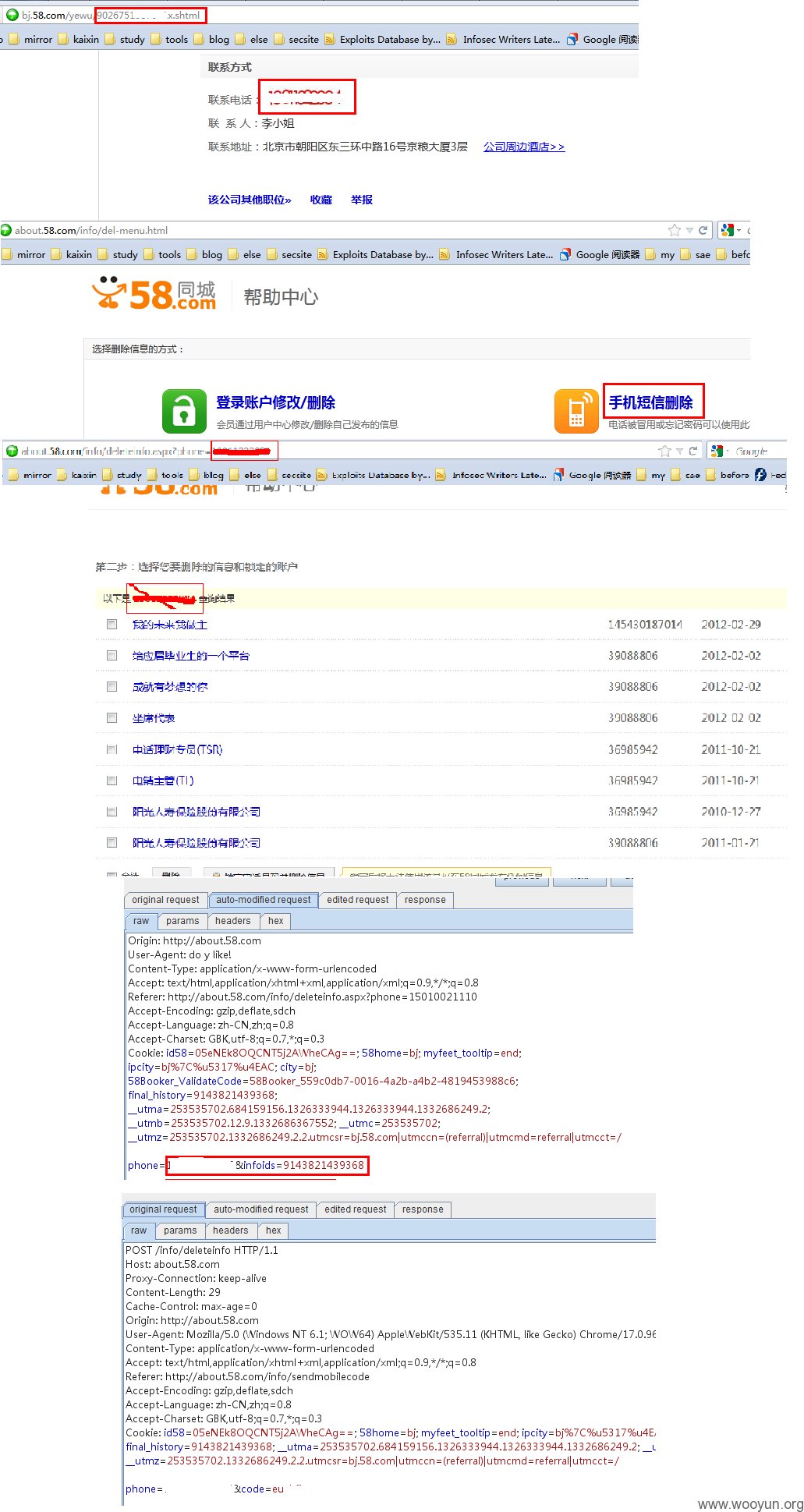The width and height of the screenshot is (804, 1512).
Task: Tick checkbox for 坐席代表 row
Action: 112,717
